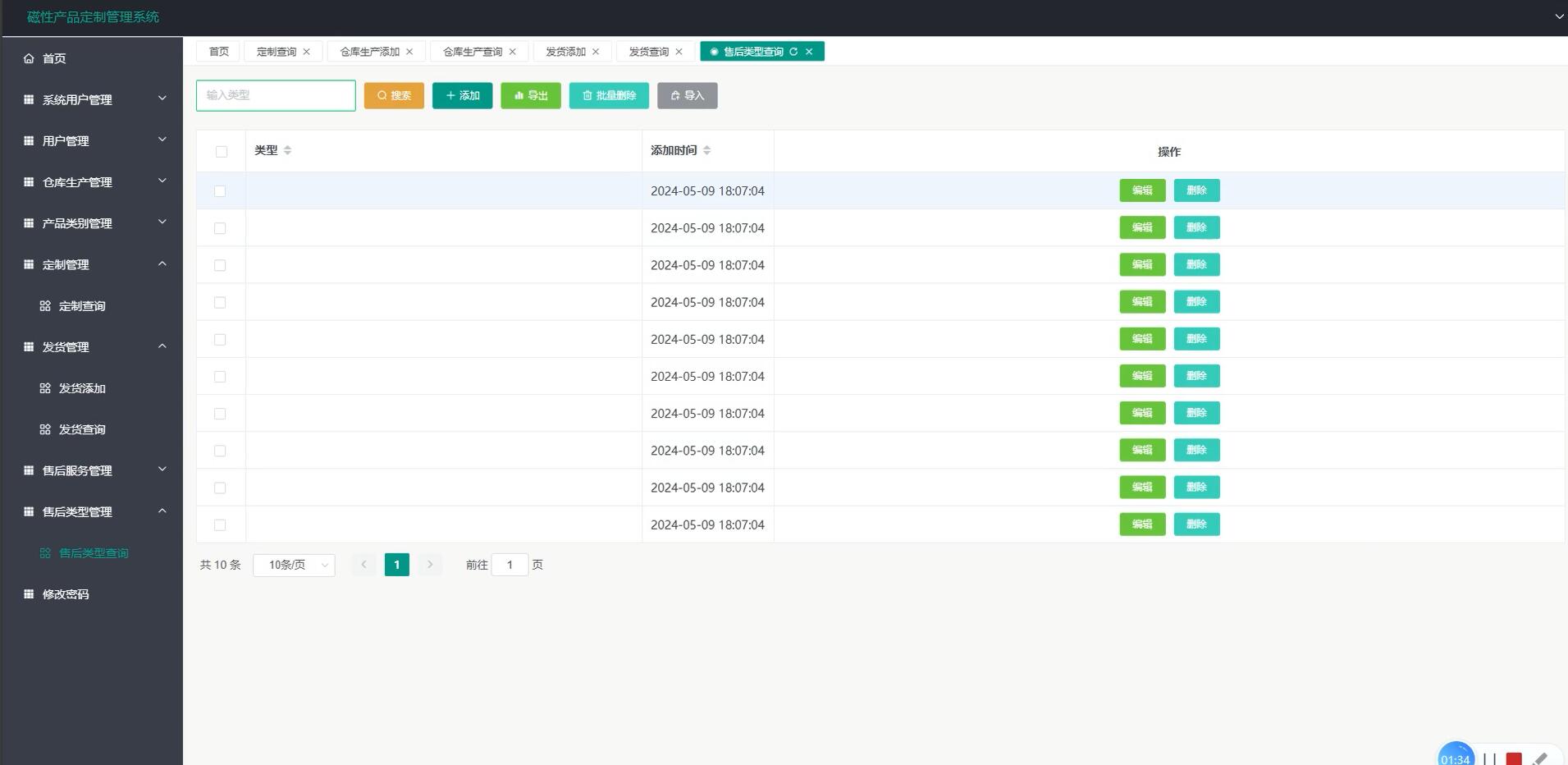Image resolution: width=1568 pixels, height=765 pixels.
Task: Click the pause recording icon
Action: [1489, 758]
